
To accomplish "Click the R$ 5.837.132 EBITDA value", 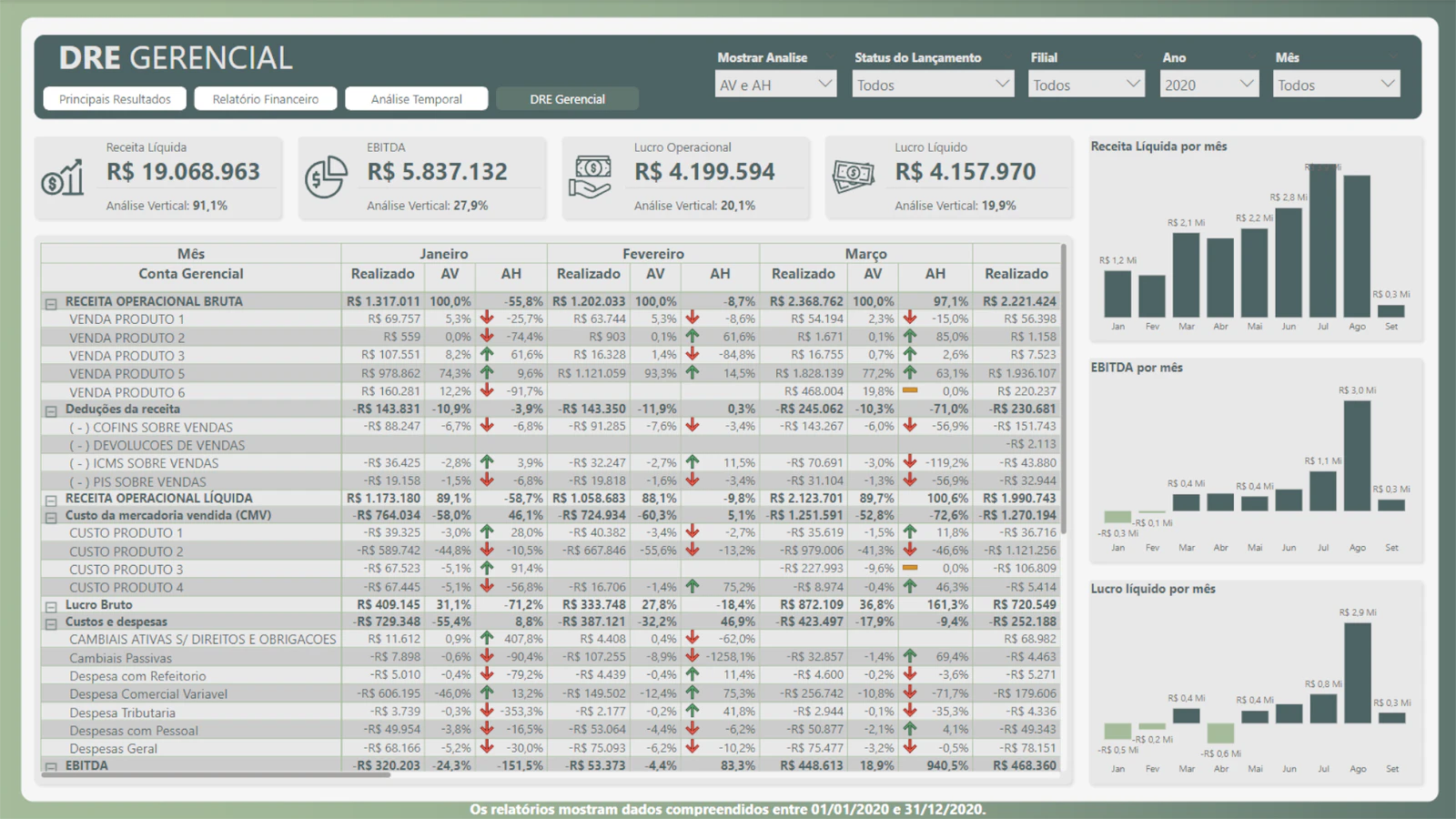I will tap(438, 172).
